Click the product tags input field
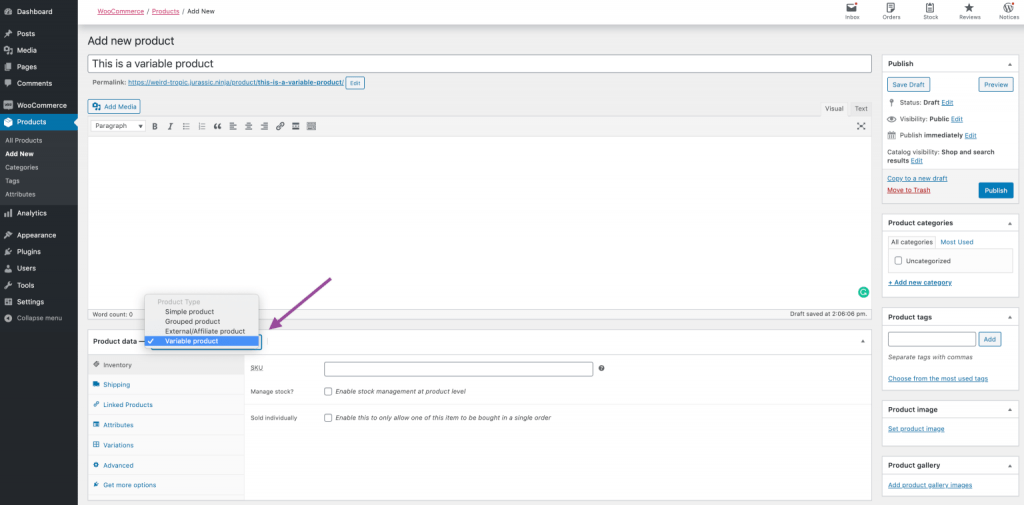Viewport: 1024px width, 505px height. pyautogui.click(x=931, y=340)
